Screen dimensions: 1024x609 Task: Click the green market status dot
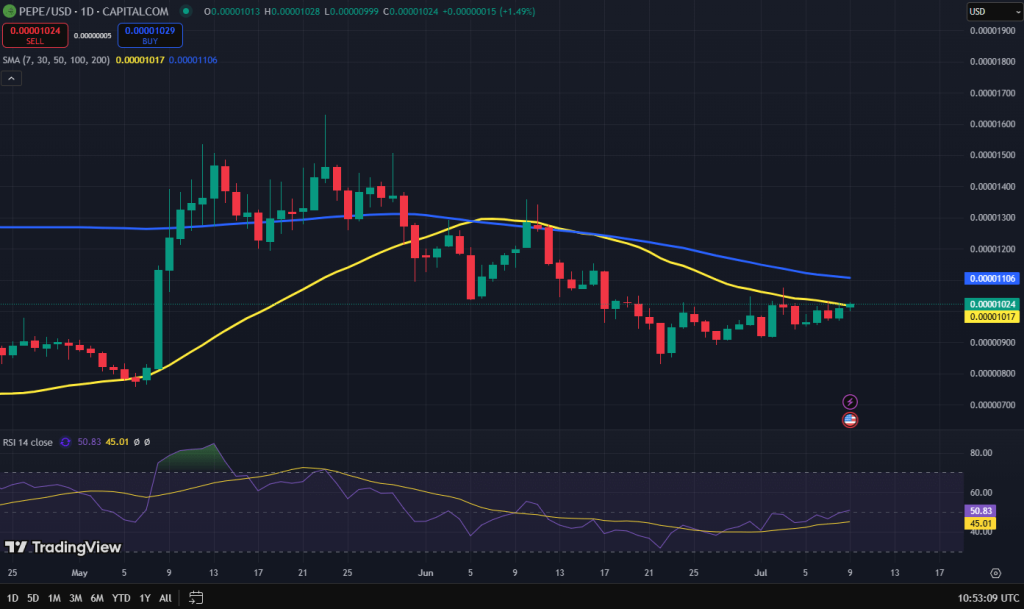click(186, 11)
